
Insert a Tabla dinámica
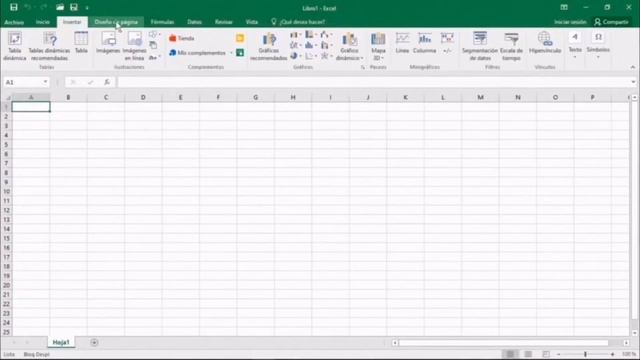click(x=15, y=46)
